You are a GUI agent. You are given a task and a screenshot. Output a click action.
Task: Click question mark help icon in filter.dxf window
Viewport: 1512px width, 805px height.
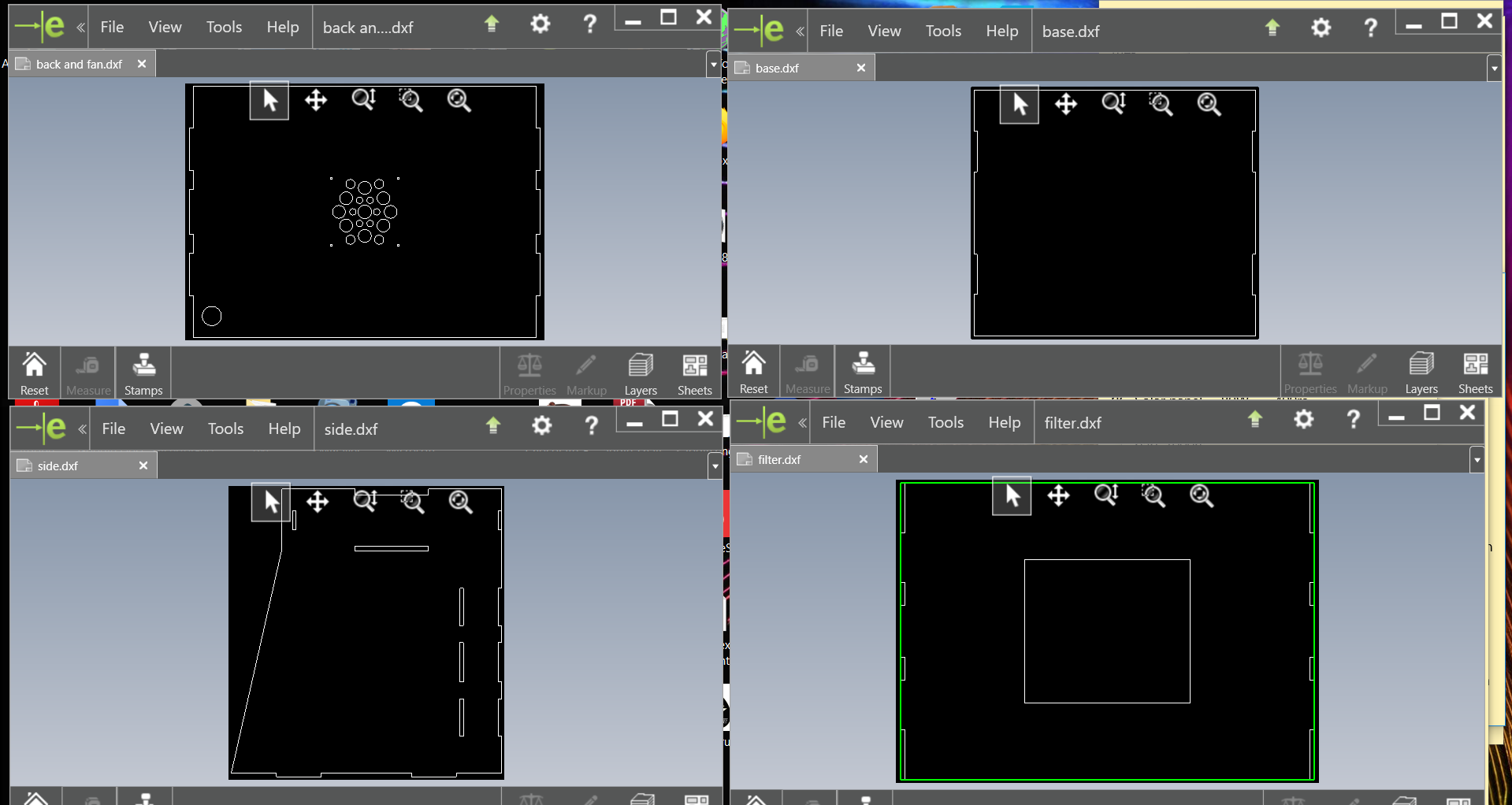pyautogui.click(x=1353, y=420)
